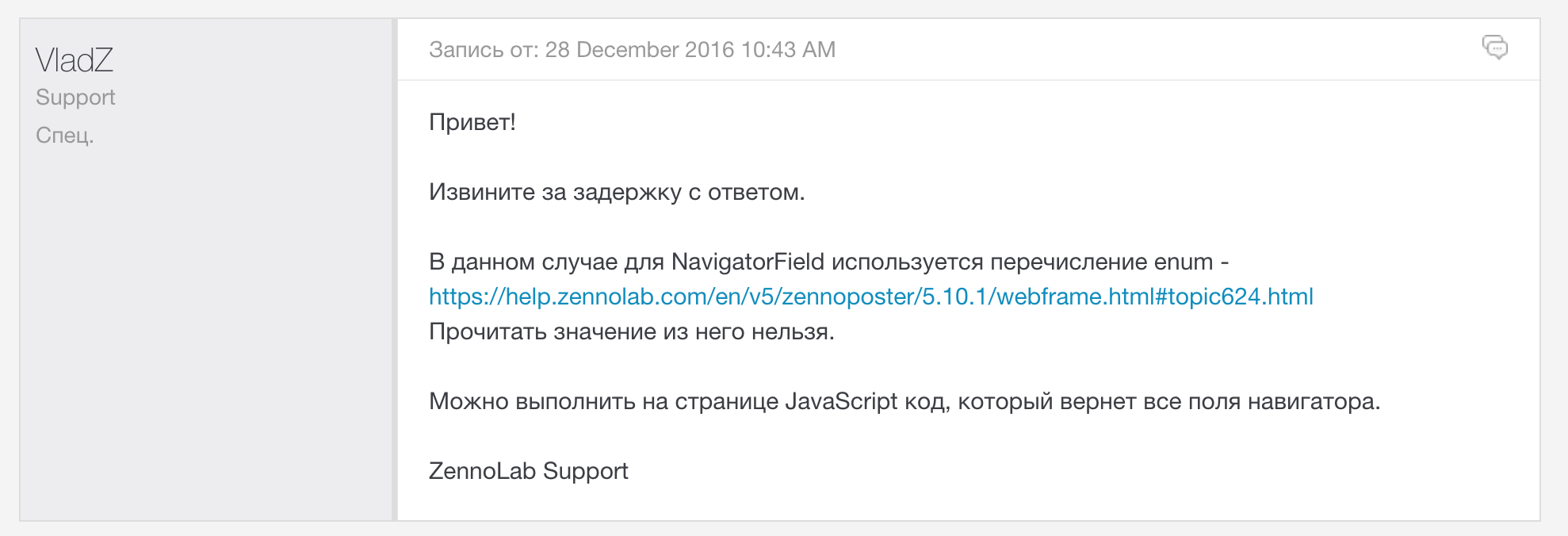Screen dimensions: 1568x536
Task: Click the word NavigatorField in the post
Action: [x=748, y=262]
